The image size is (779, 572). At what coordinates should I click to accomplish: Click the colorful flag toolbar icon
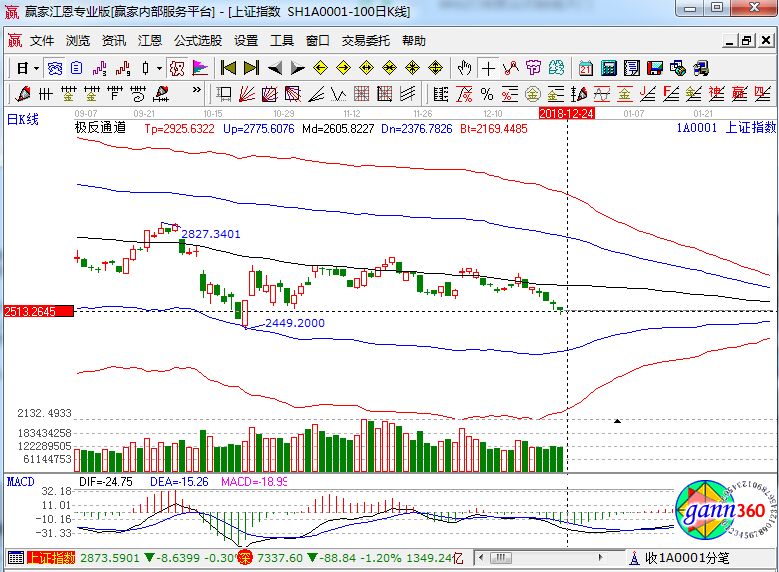click(200, 69)
